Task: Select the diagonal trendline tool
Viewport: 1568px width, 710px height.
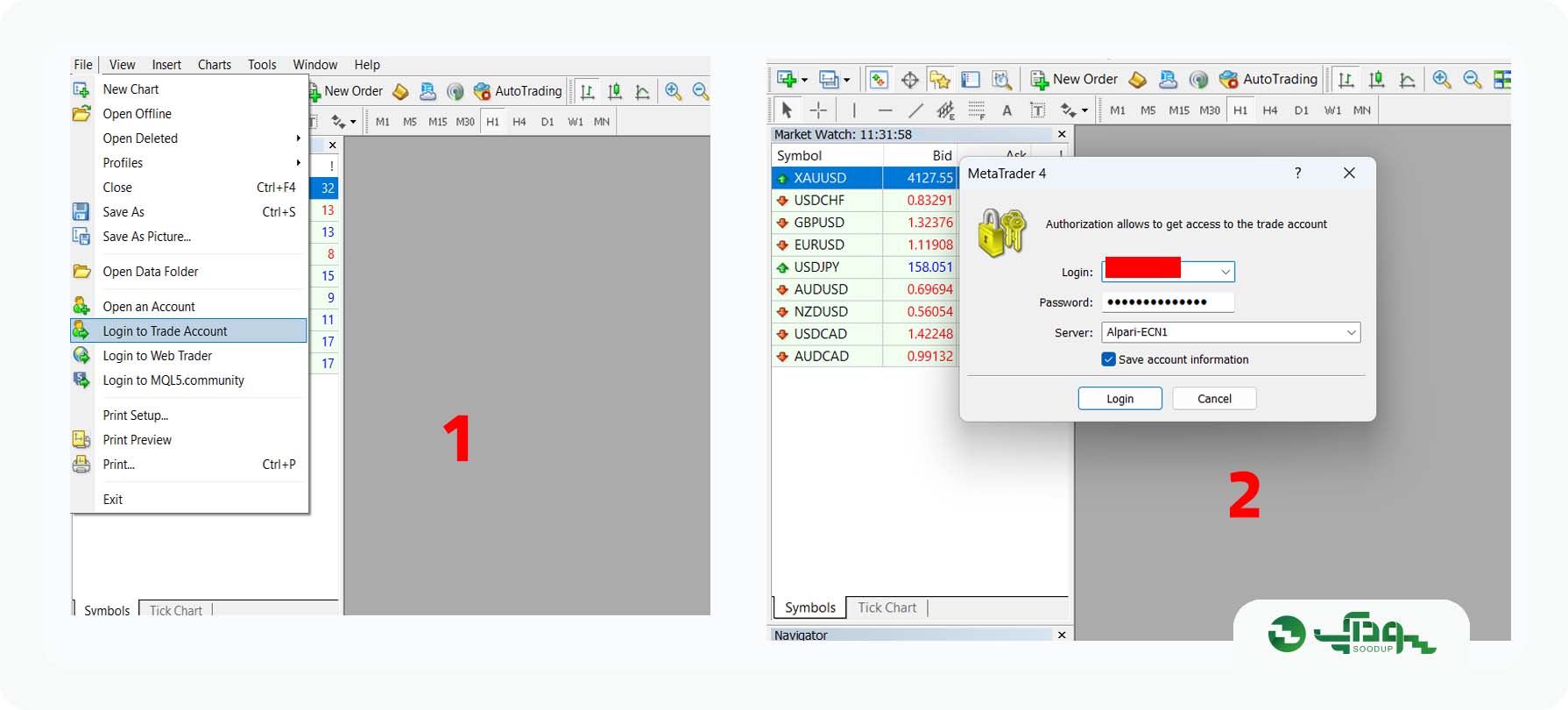Action: pyautogui.click(x=915, y=110)
